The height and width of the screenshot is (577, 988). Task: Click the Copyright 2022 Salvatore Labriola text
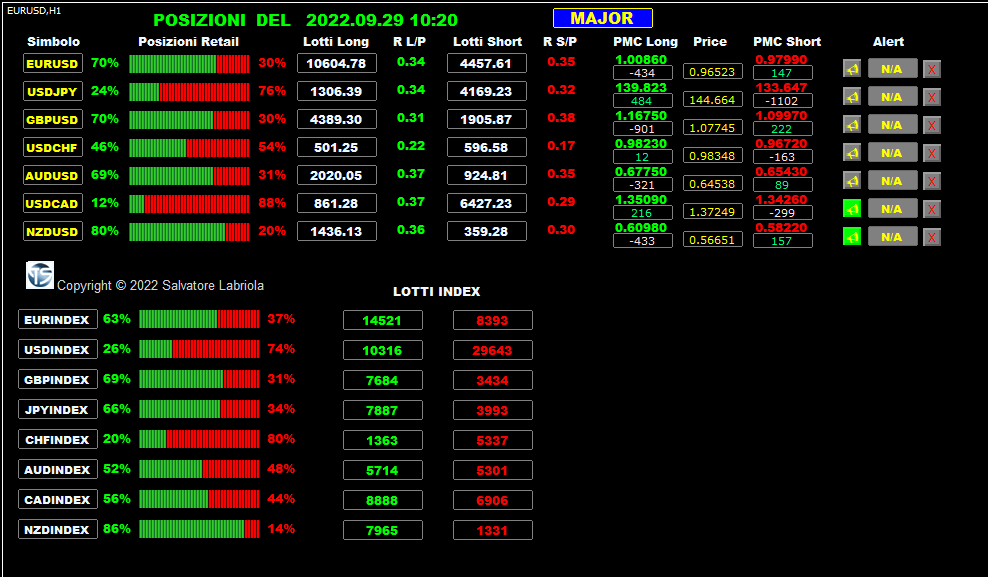pos(161,285)
